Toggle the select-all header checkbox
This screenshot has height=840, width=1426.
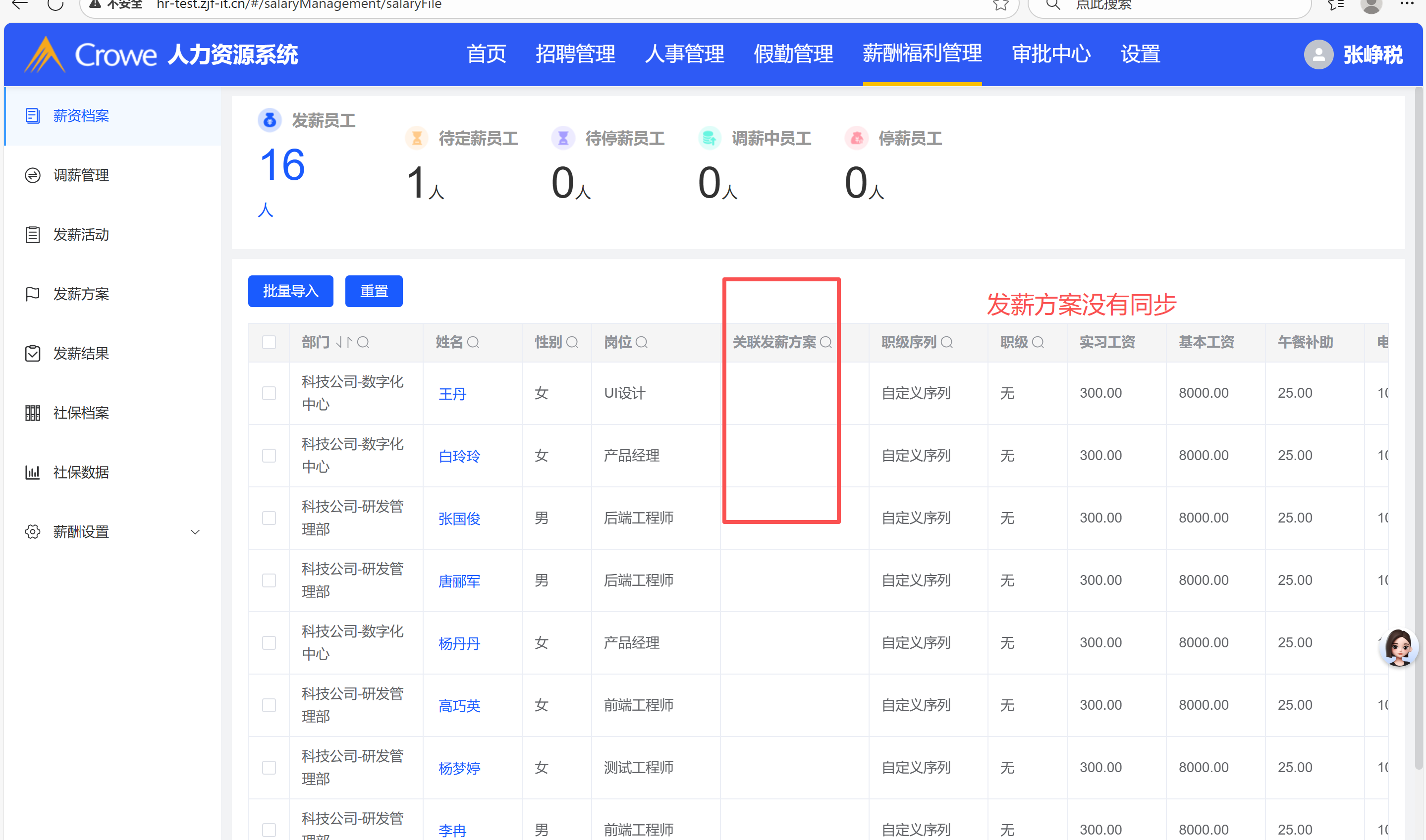pos(269,342)
